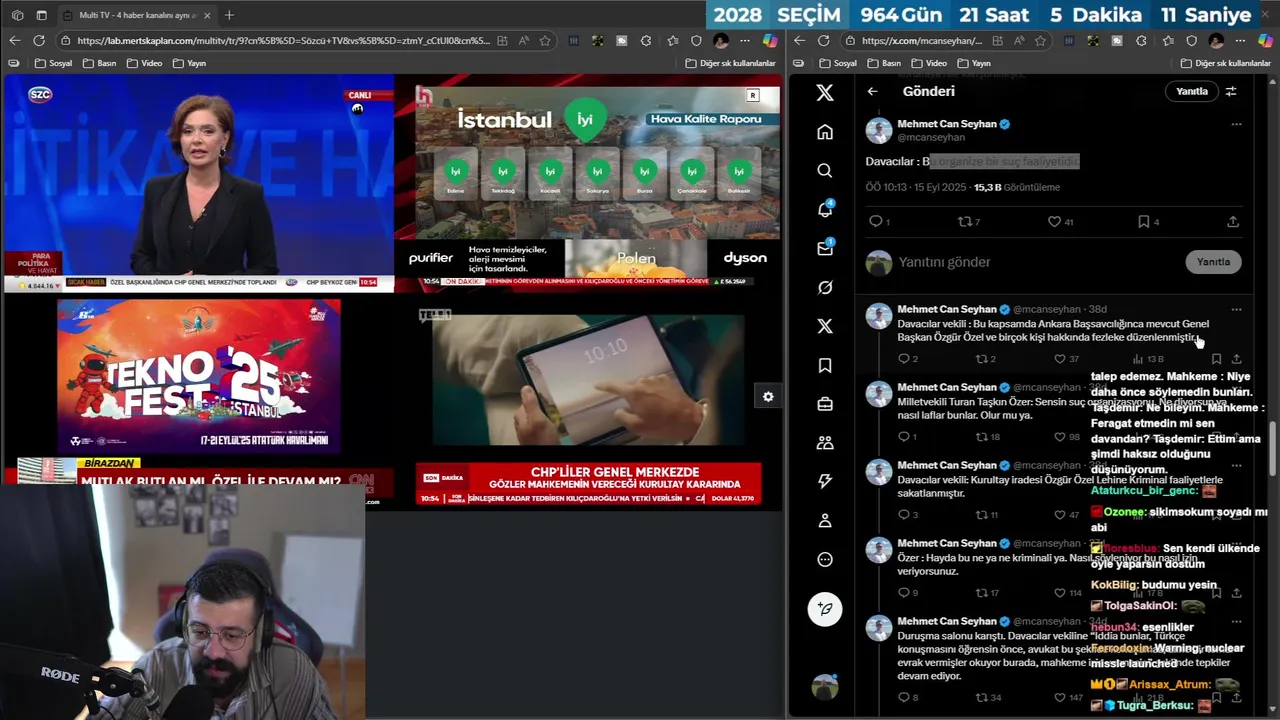Screen dimensions: 1280x720
Task: Favorite page star in X browser window
Action: (1040, 41)
